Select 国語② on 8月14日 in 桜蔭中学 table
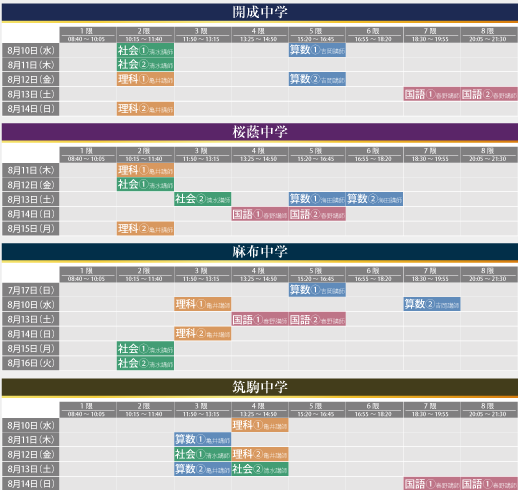This screenshot has width=518, height=490. coord(317,214)
